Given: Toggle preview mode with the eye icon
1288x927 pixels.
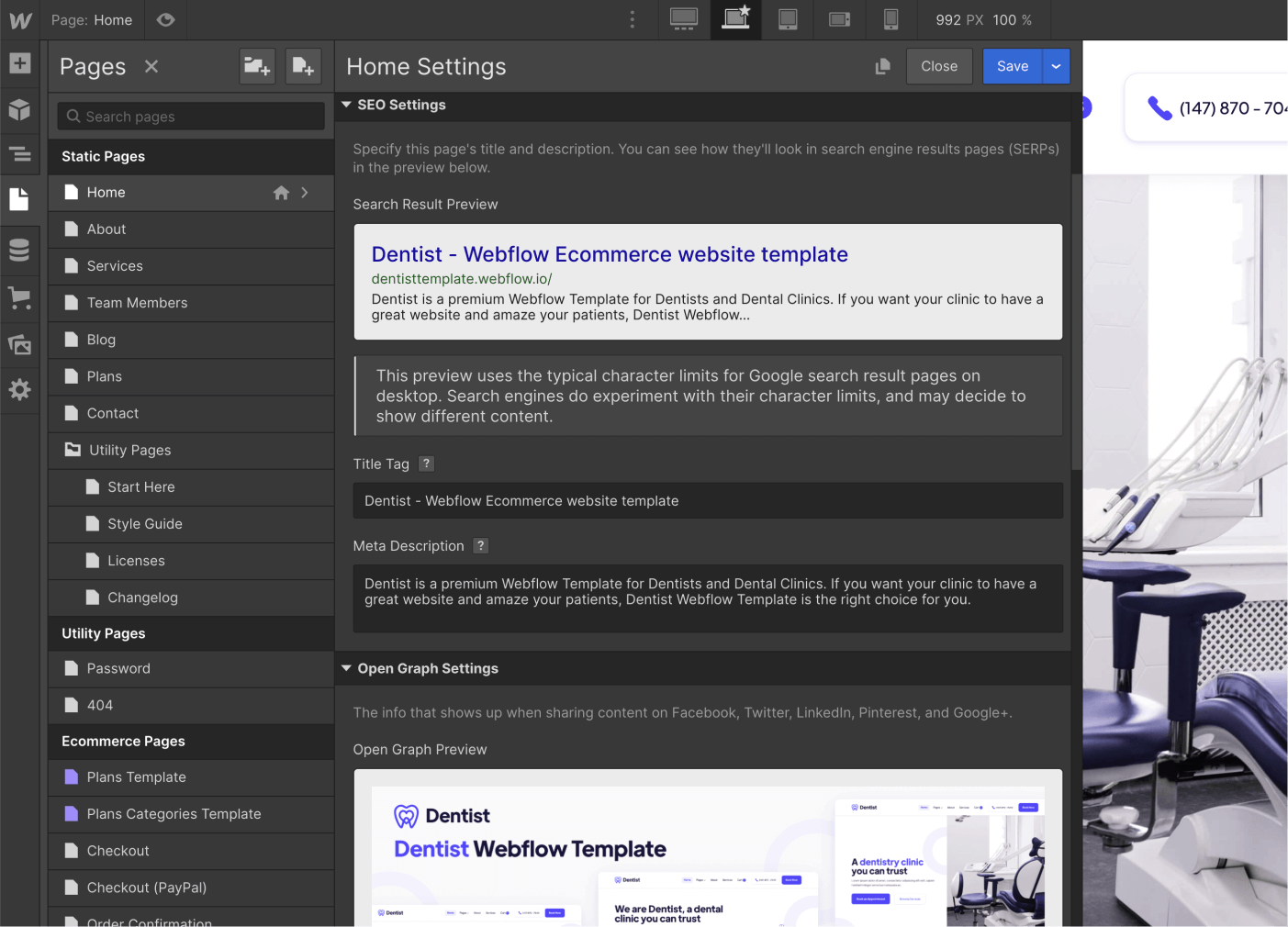Looking at the screenshot, I should click(x=166, y=19).
